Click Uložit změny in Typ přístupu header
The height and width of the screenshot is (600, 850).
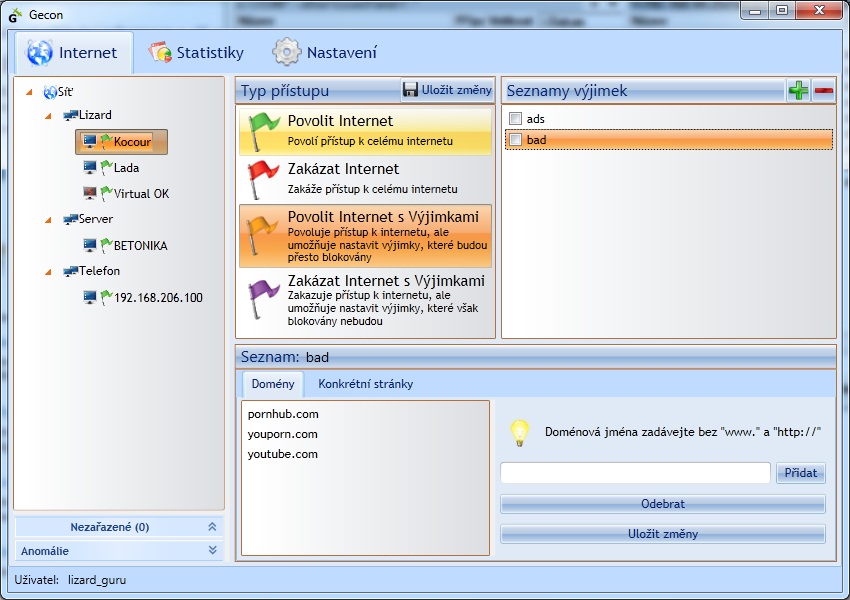(x=448, y=90)
